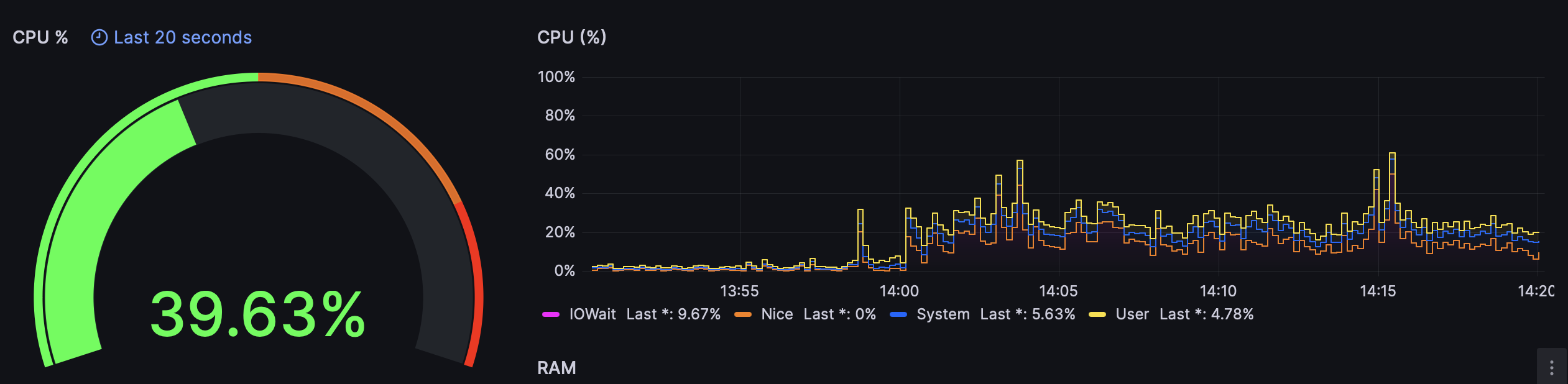
Task: Click the 80% y-axis label
Action: [560, 116]
